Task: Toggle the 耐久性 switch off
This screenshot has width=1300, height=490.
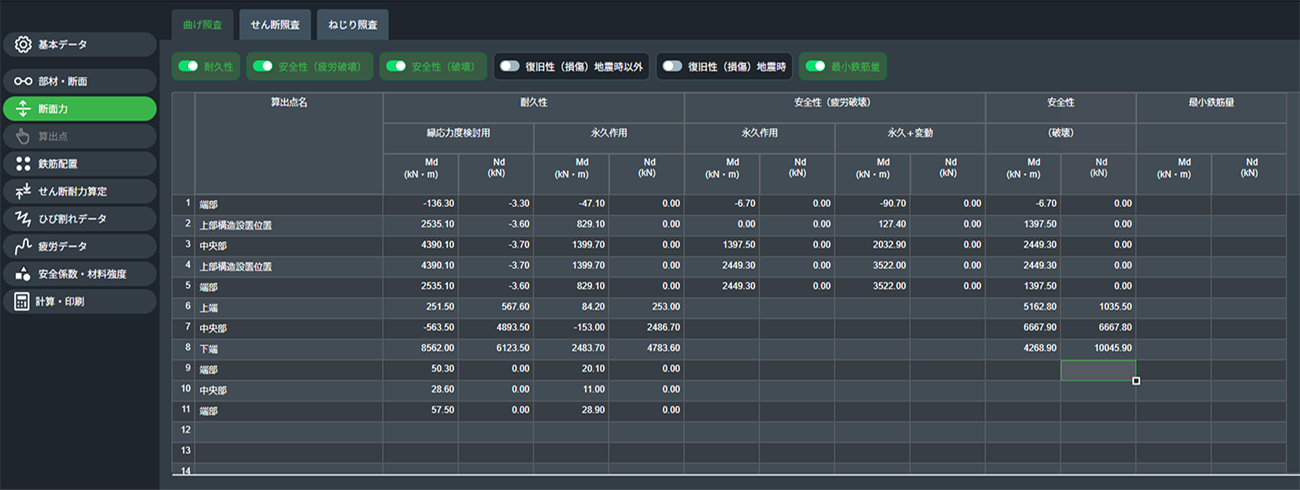Action: tap(188, 67)
